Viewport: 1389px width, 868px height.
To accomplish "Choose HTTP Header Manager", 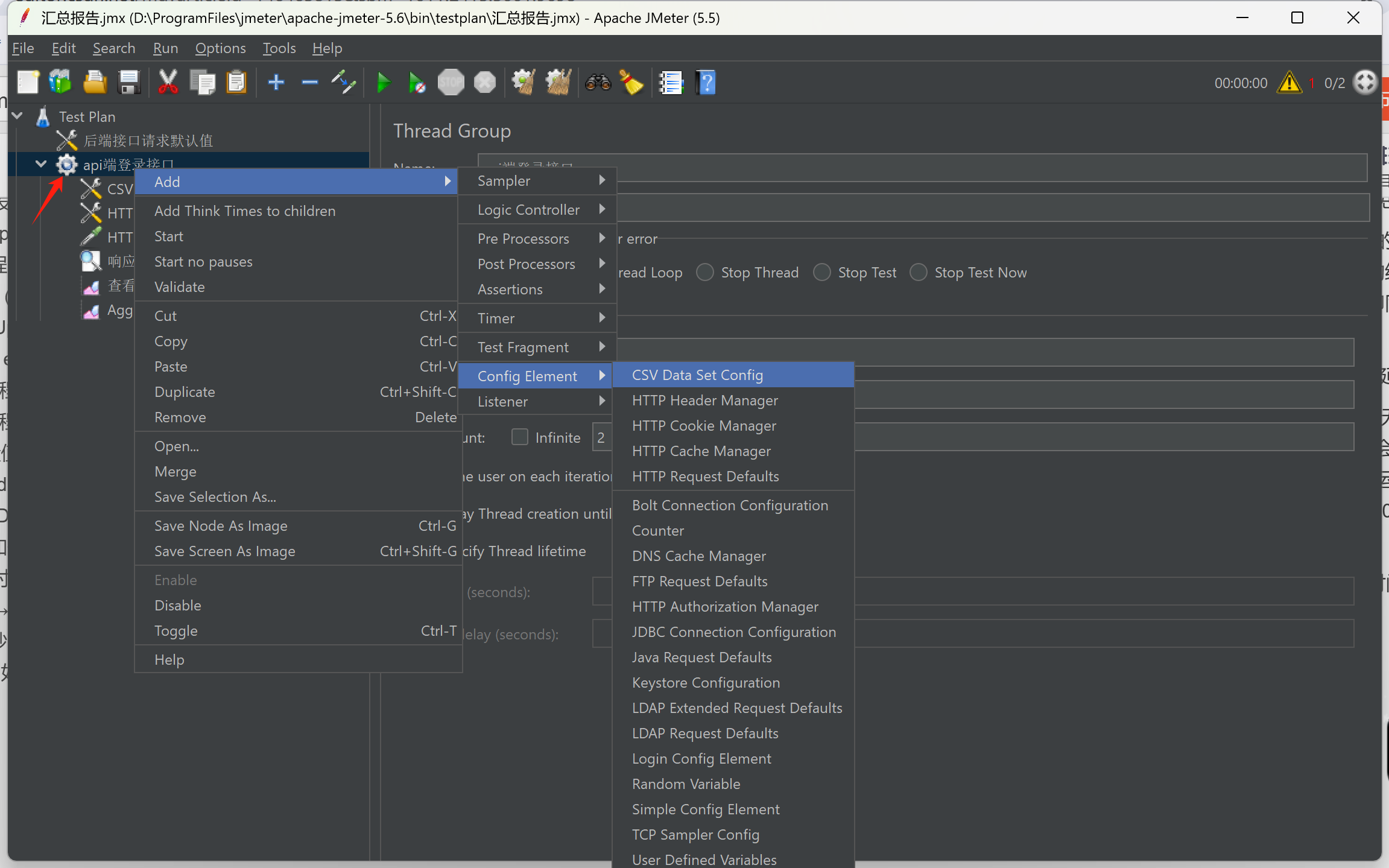I will click(733, 401).
